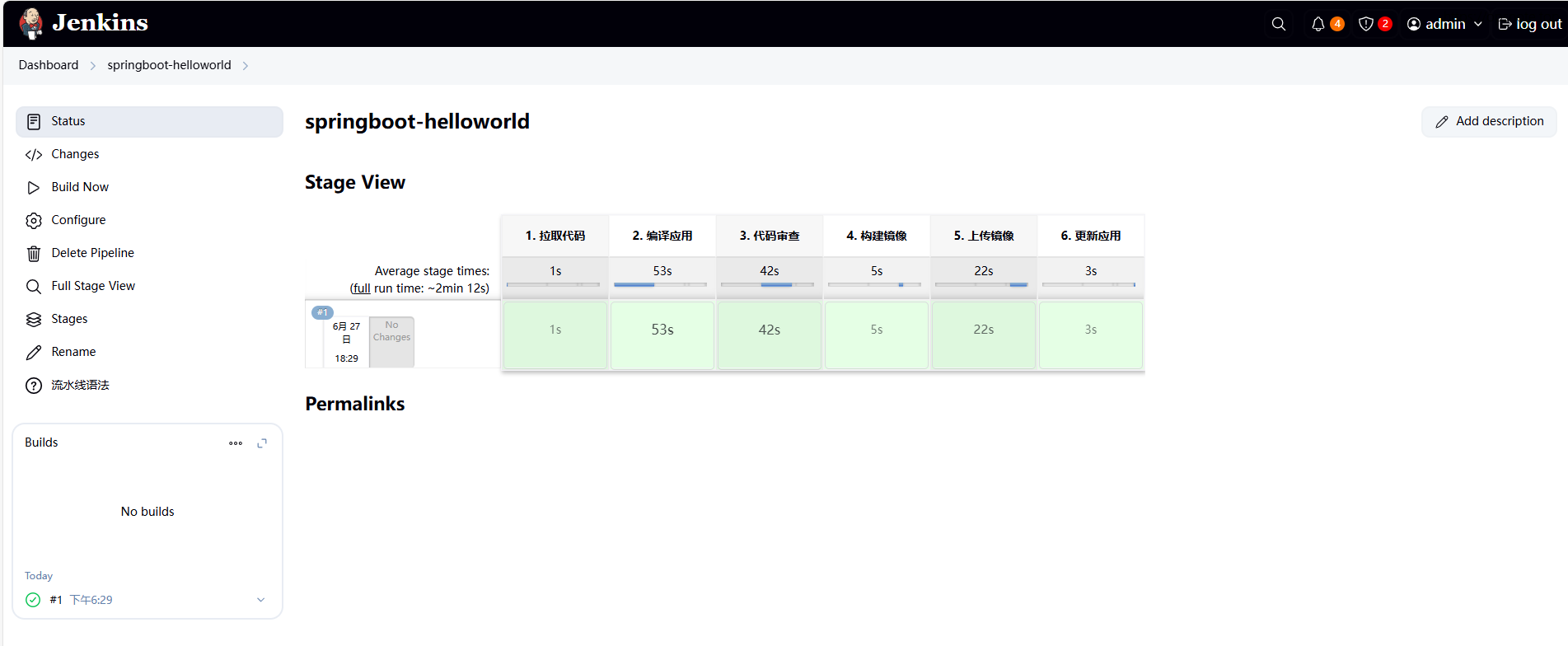The image size is (1568, 646).
Task: Select Rename in sidebar
Action: pos(149,352)
